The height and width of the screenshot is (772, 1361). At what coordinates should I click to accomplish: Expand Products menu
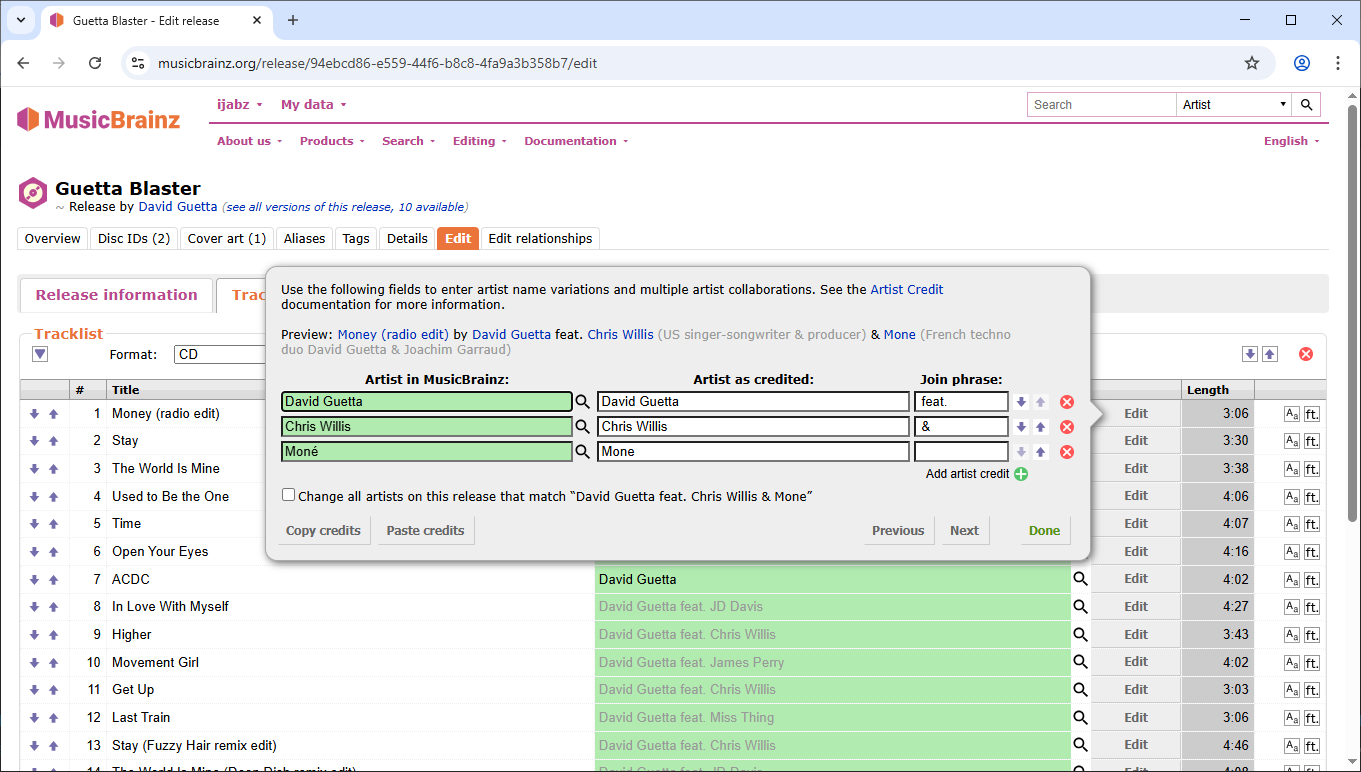point(333,141)
